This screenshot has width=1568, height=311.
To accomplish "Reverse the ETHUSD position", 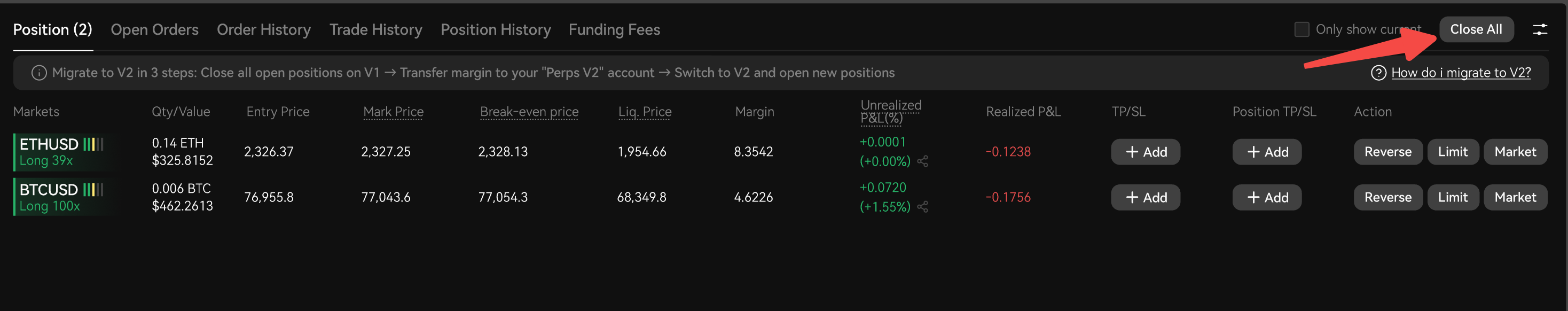I will click(x=1388, y=152).
